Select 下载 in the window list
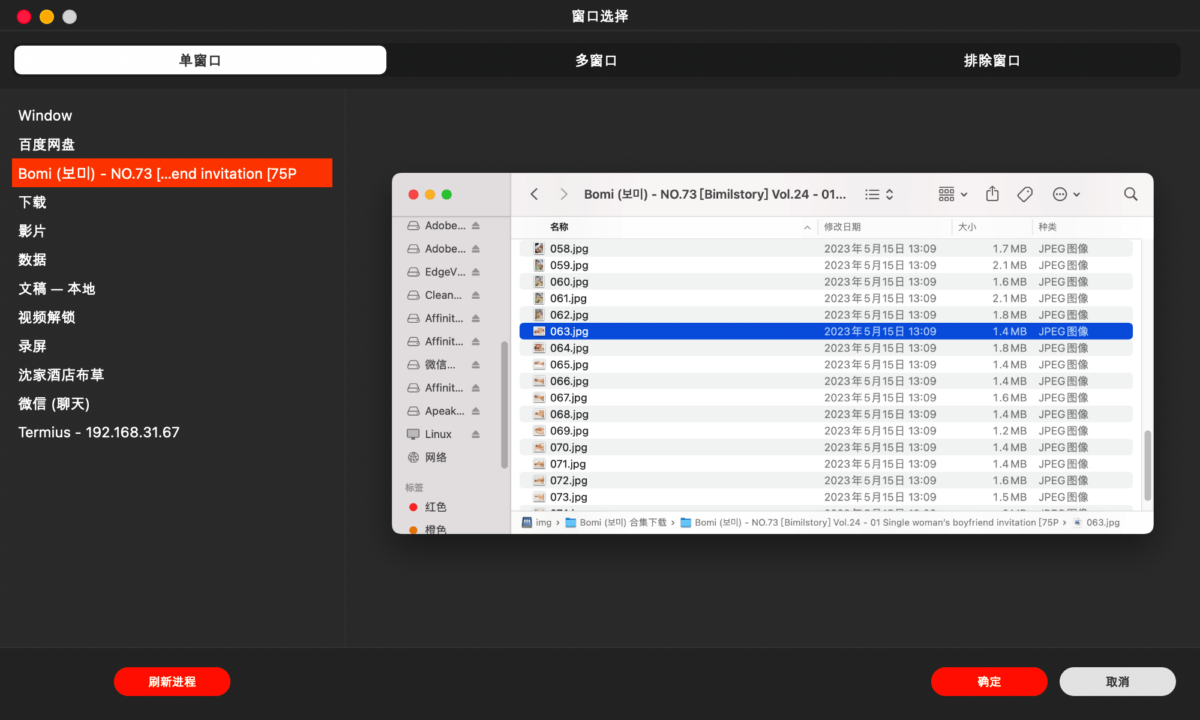This screenshot has width=1200, height=720. pos(172,202)
